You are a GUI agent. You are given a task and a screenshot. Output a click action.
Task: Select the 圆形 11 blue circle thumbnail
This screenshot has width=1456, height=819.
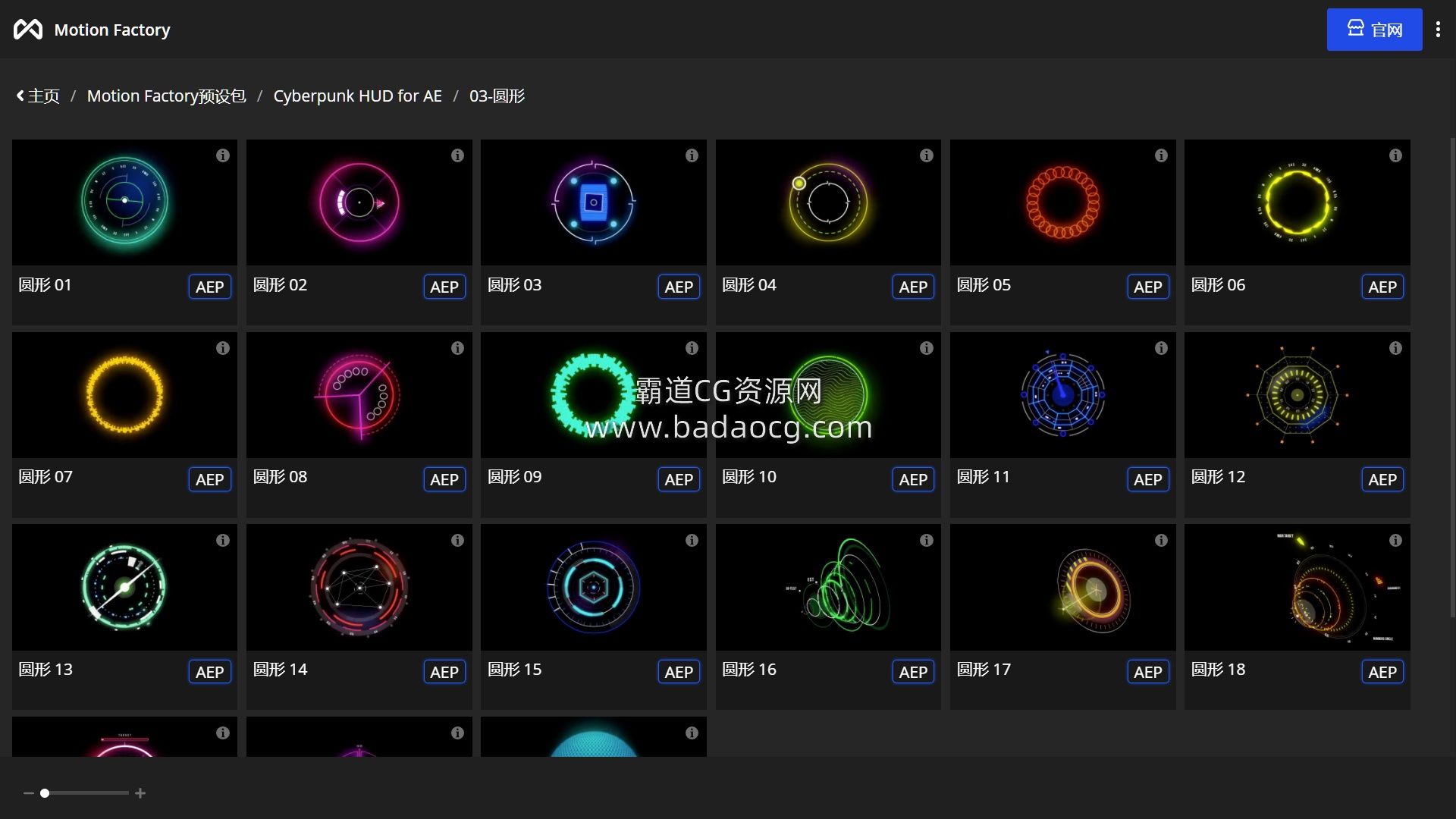pyautogui.click(x=1062, y=395)
